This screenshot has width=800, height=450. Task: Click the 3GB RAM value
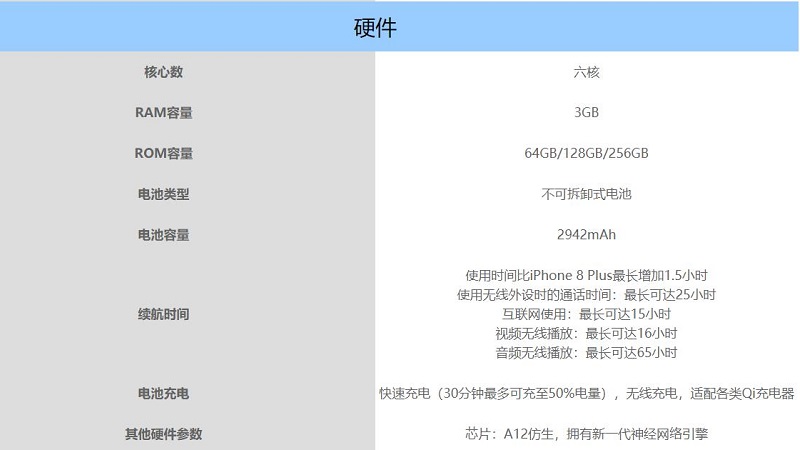click(586, 113)
